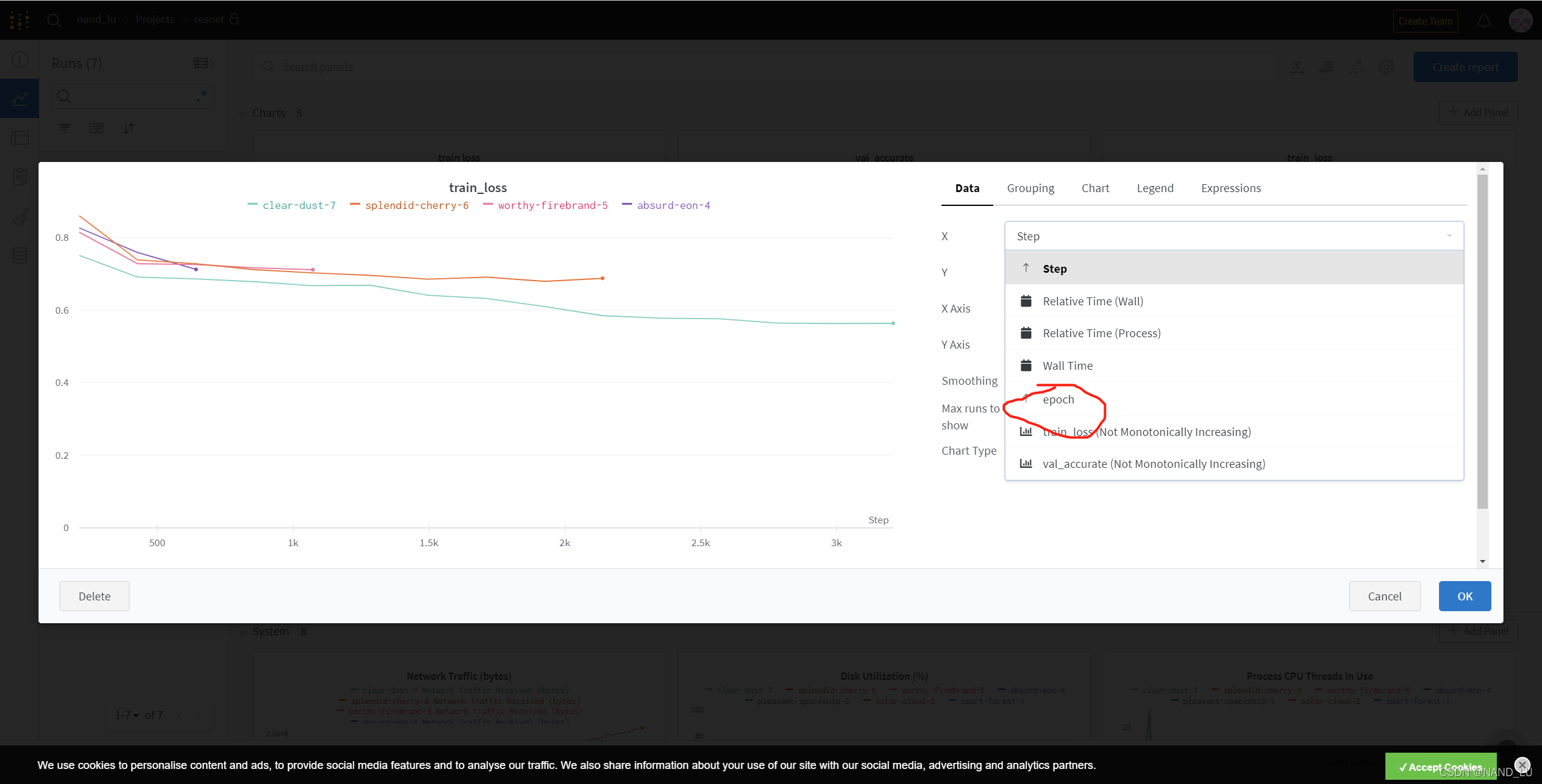Select epoch as X axis
Image resolution: width=1542 pixels, height=784 pixels.
pos(1058,399)
